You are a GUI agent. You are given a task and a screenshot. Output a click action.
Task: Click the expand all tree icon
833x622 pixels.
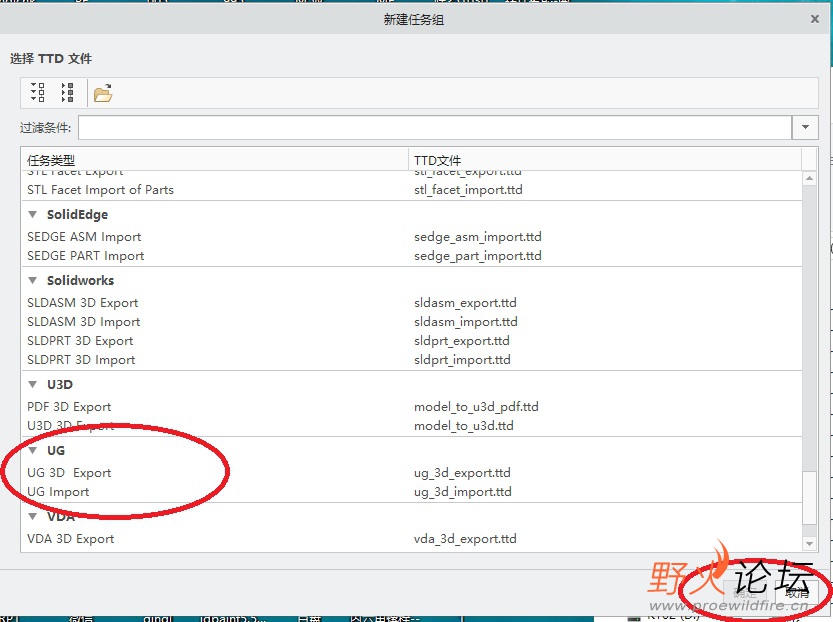[38, 92]
